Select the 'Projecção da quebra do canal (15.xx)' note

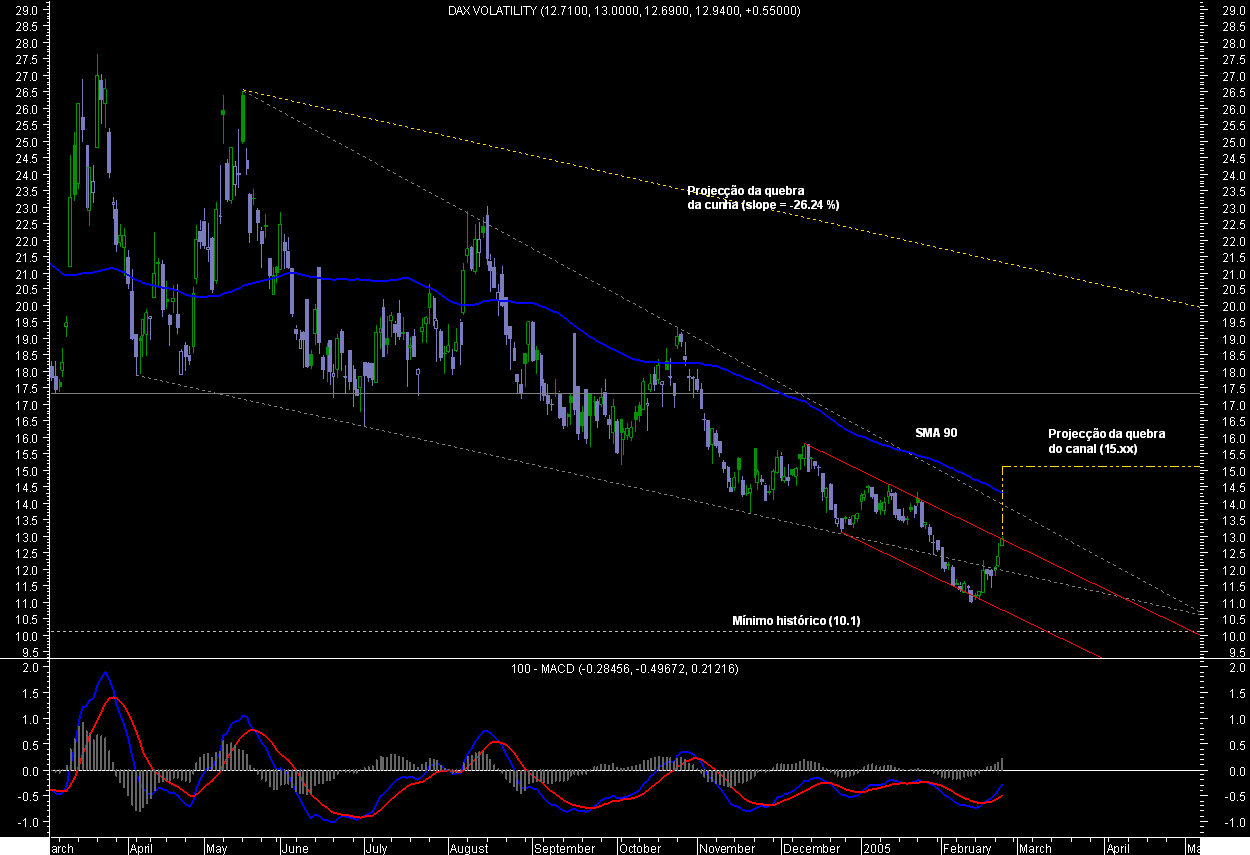tap(1107, 441)
